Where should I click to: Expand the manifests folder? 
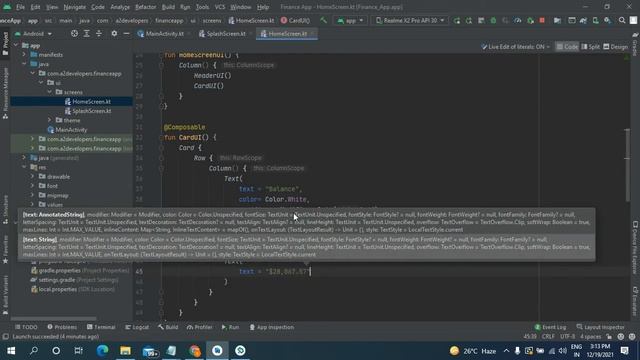[x=24, y=54]
